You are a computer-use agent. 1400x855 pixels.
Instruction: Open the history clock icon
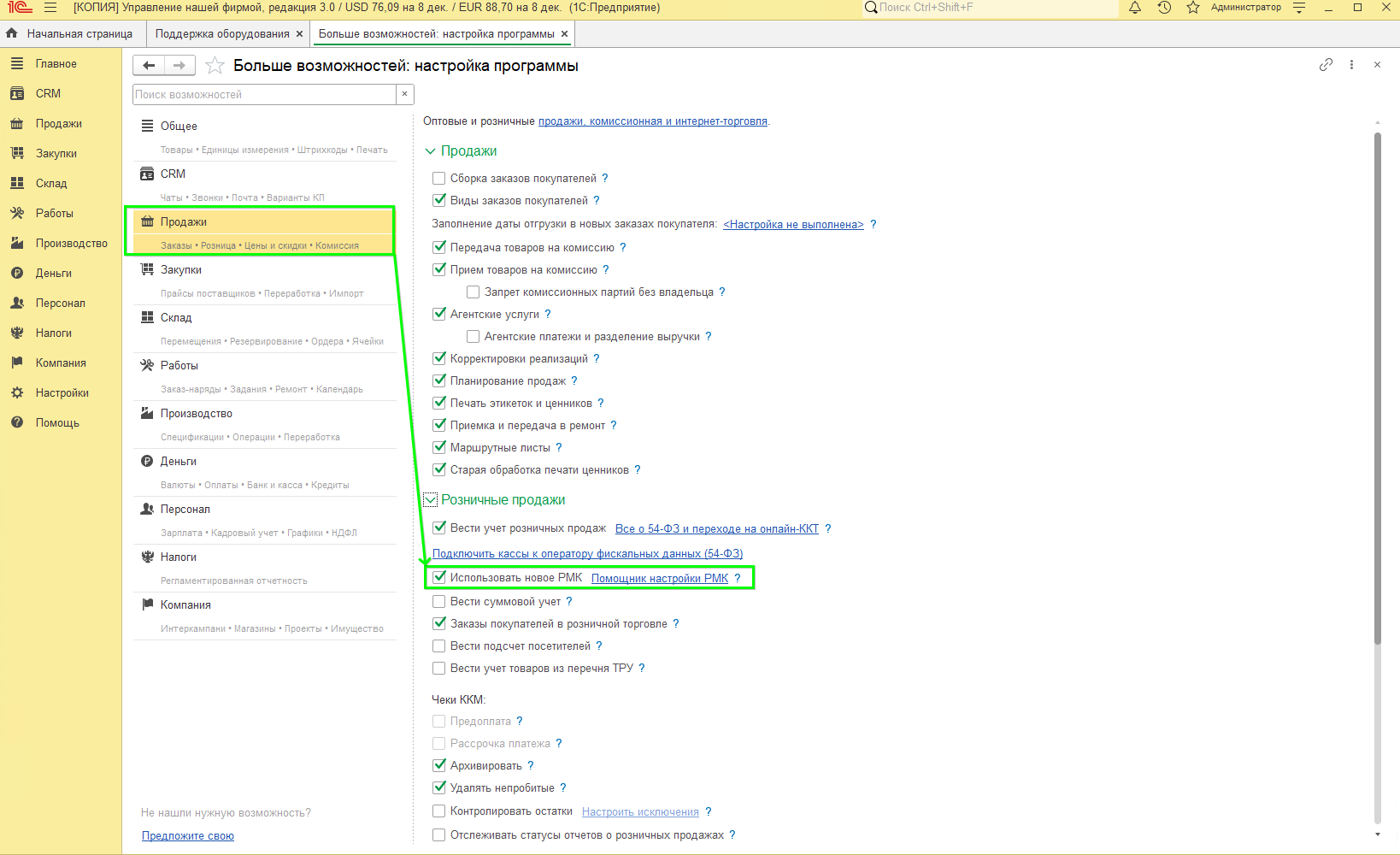click(x=1164, y=8)
